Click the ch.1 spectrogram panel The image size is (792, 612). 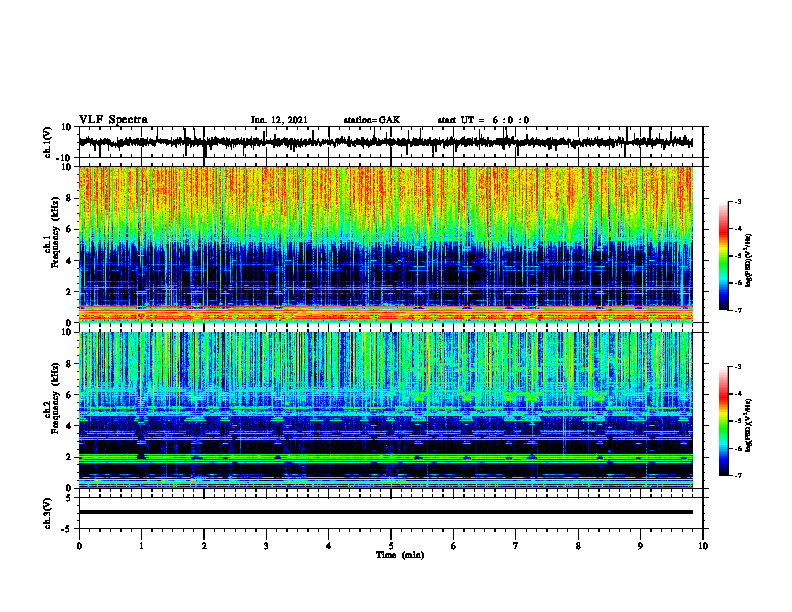385,244
